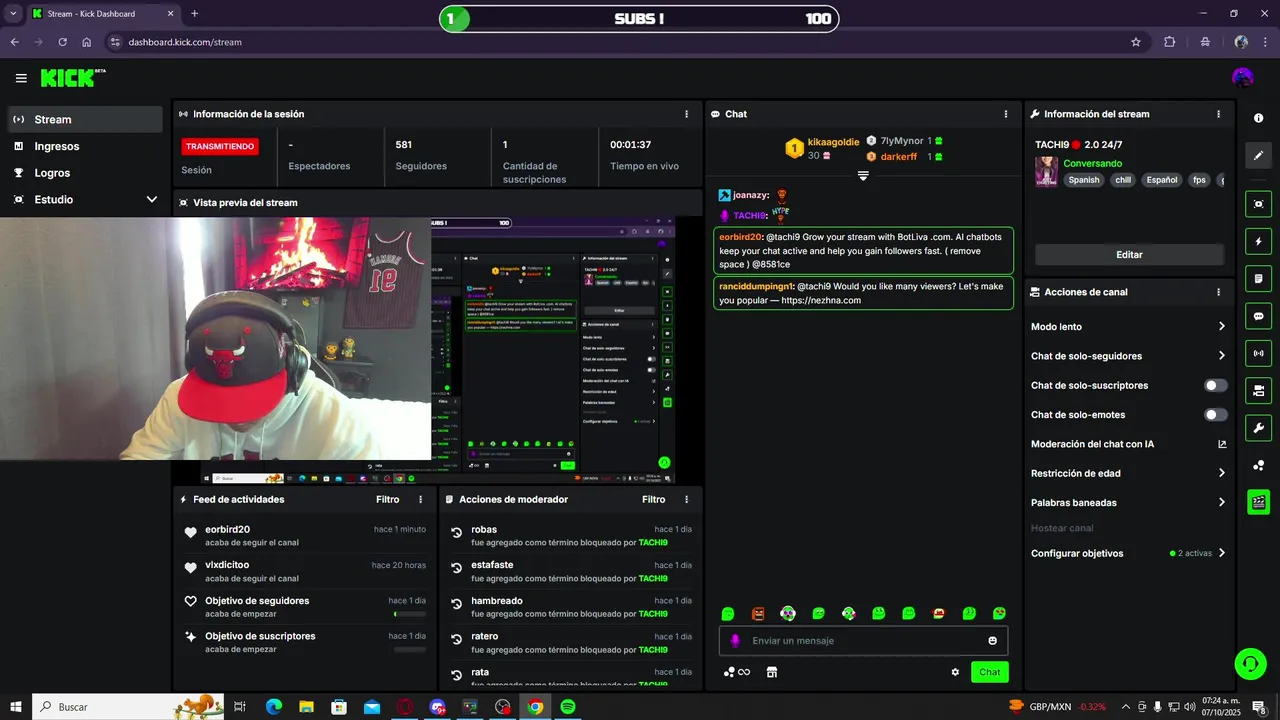Click the three-dots bubbles icon in right sidebar

coord(1258,465)
